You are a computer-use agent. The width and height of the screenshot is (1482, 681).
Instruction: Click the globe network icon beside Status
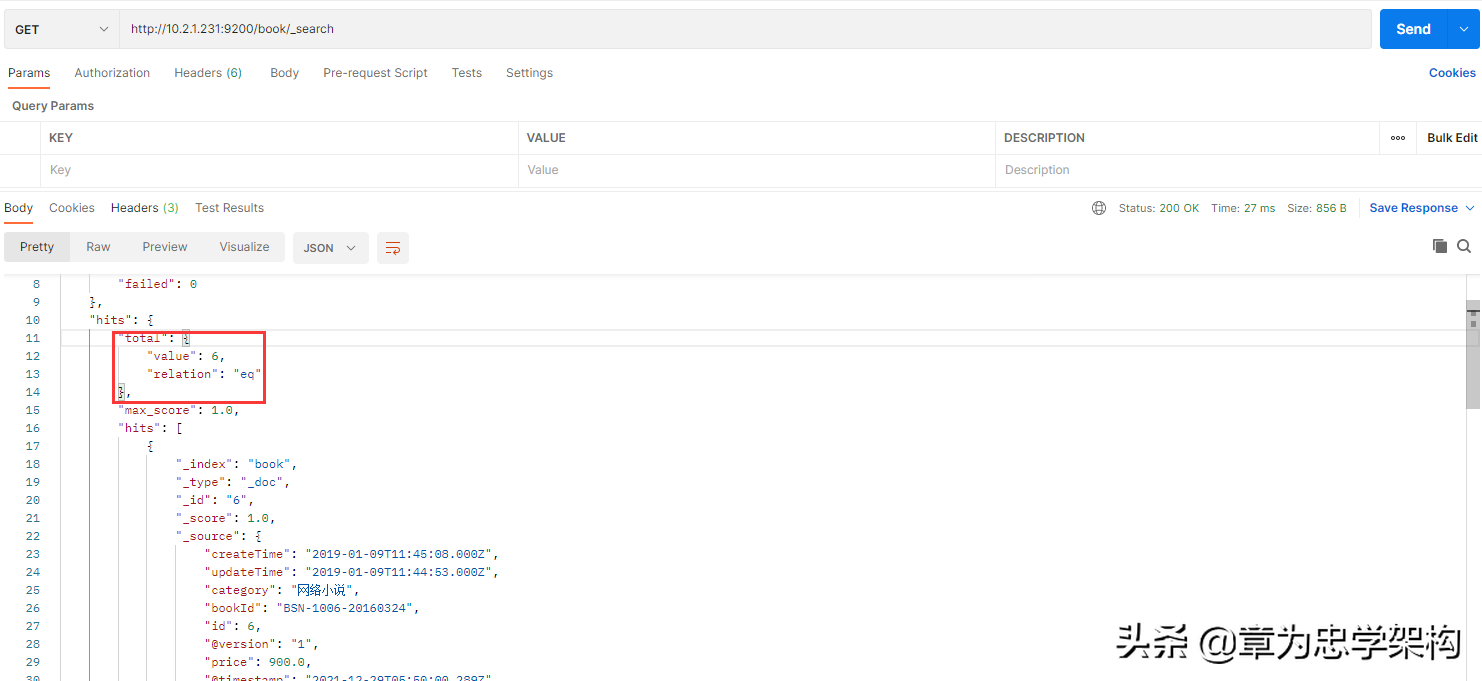(x=1099, y=208)
